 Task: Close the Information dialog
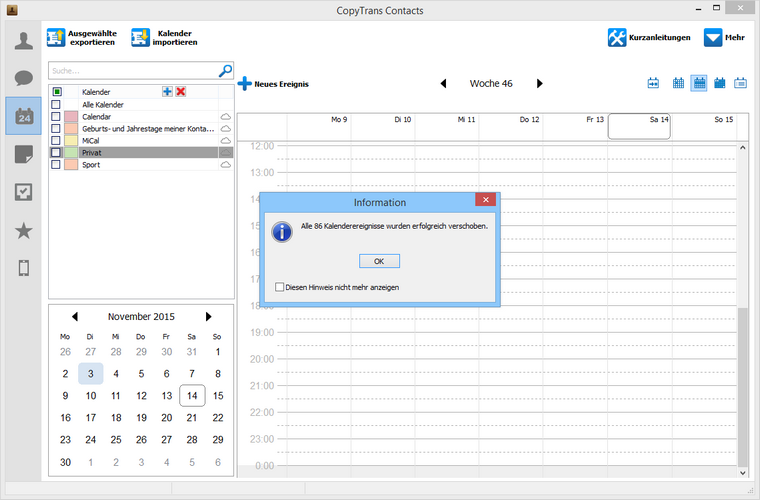pyautogui.click(x=486, y=200)
